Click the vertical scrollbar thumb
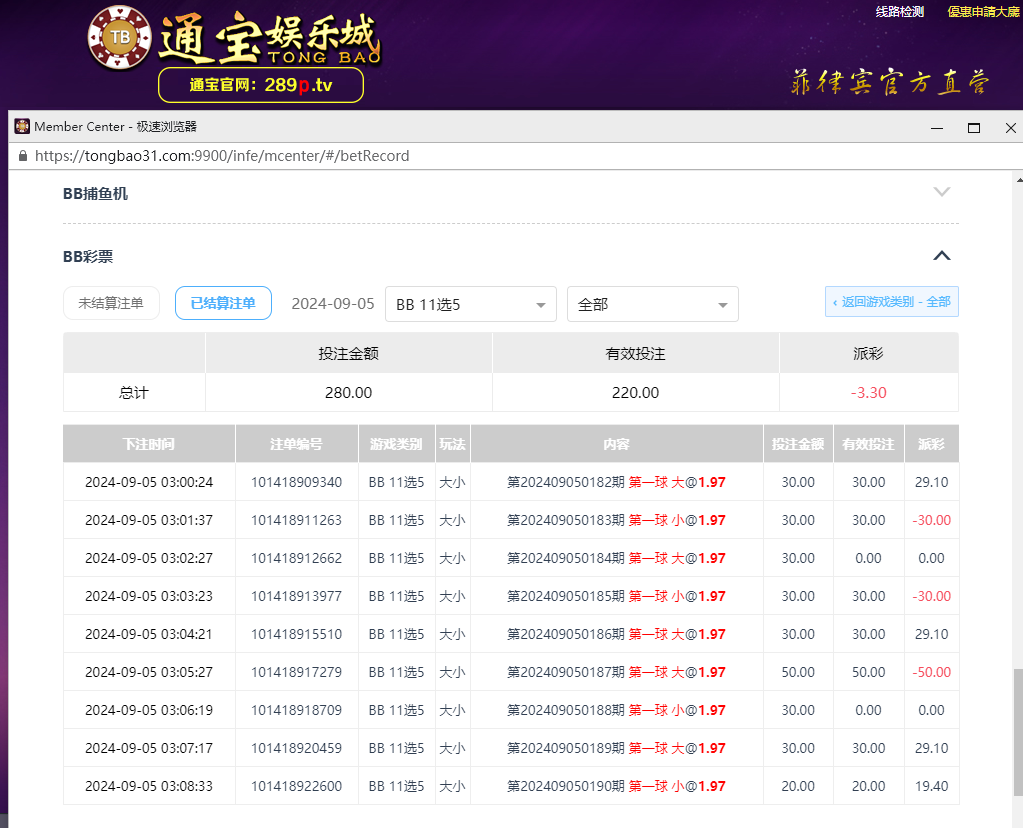Image resolution: width=1023 pixels, height=828 pixels. click(1018, 730)
